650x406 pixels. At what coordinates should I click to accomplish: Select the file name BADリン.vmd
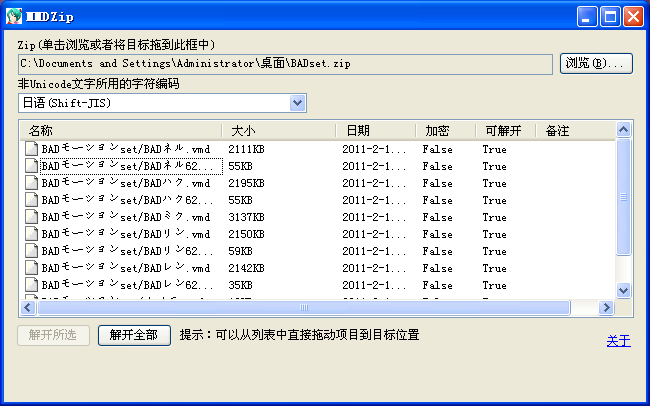click(126, 234)
